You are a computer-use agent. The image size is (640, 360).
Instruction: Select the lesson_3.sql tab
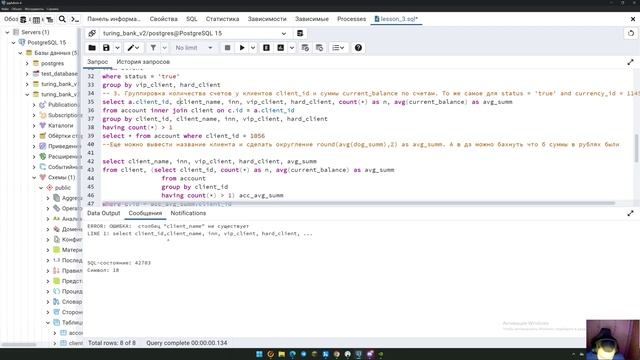click(x=396, y=19)
